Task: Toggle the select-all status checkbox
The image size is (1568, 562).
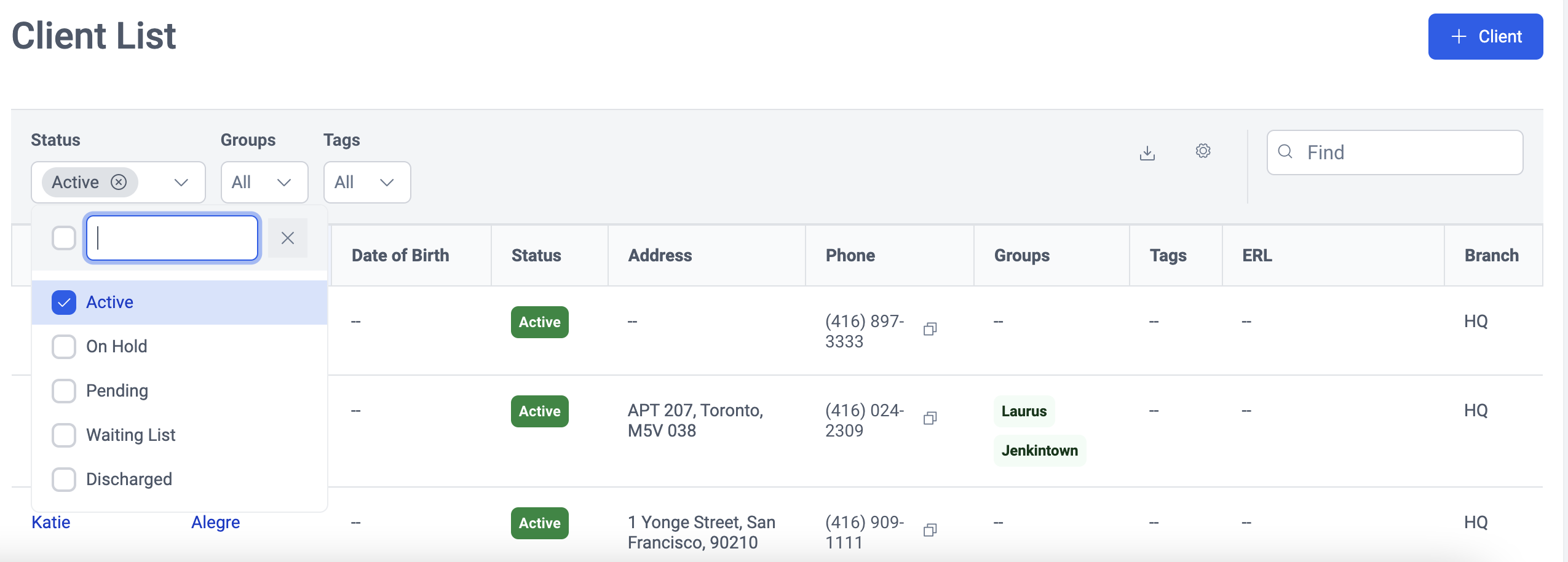Action: [64, 238]
